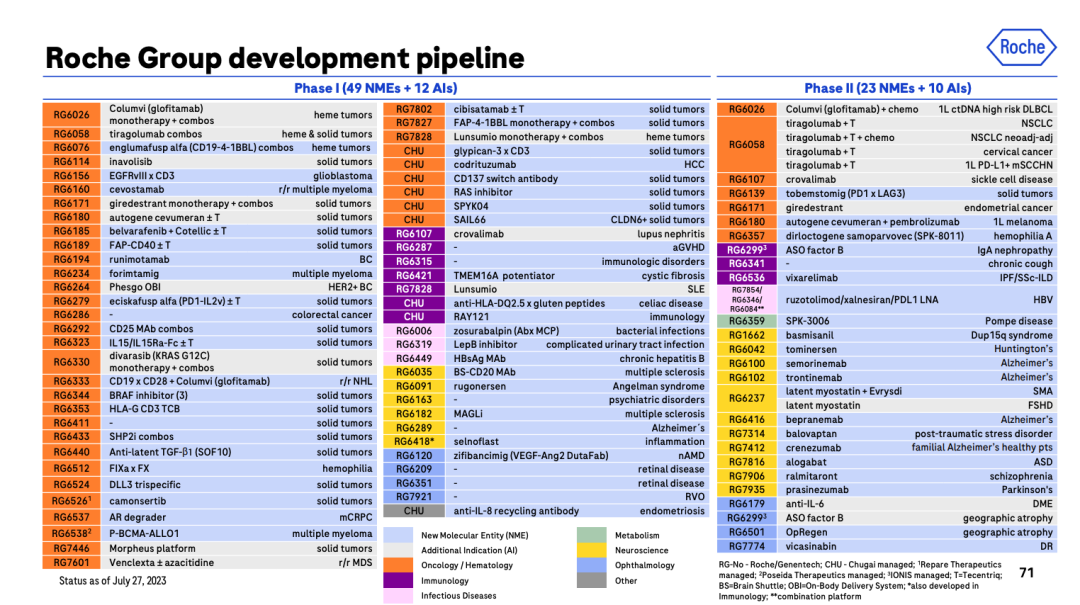The height and width of the screenshot is (605, 1080).
Task: Select the zosurabalpin (Abx MCP) entry
Action: (x=506, y=331)
